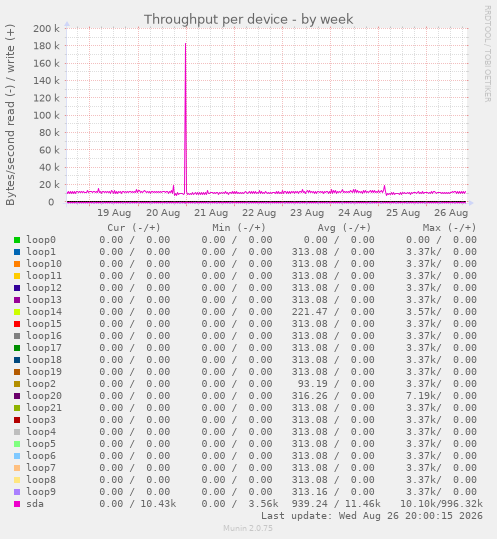The width and height of the screenshot is (497, 539).
Task: Select the loop16 device label
Action: [x=44, y=336]
